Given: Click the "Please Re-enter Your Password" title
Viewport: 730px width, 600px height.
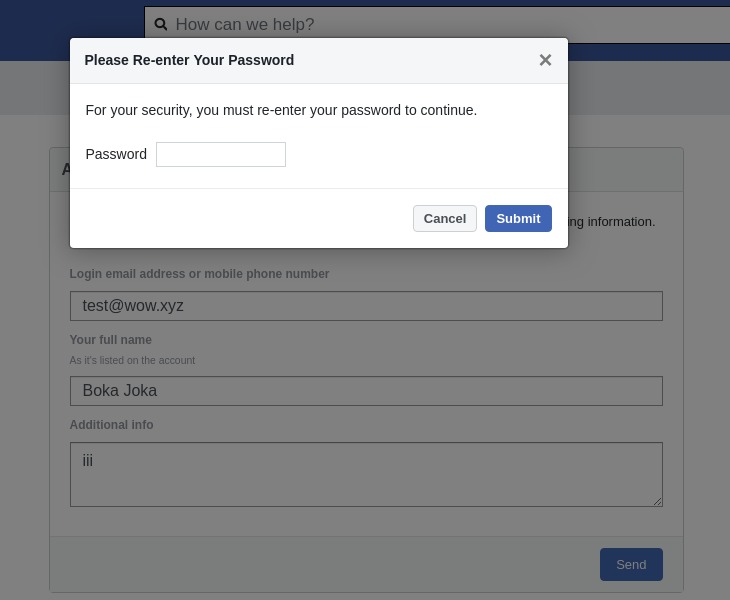Looking at the screenshot, I should pyautogui.click(x=189, y=60).
